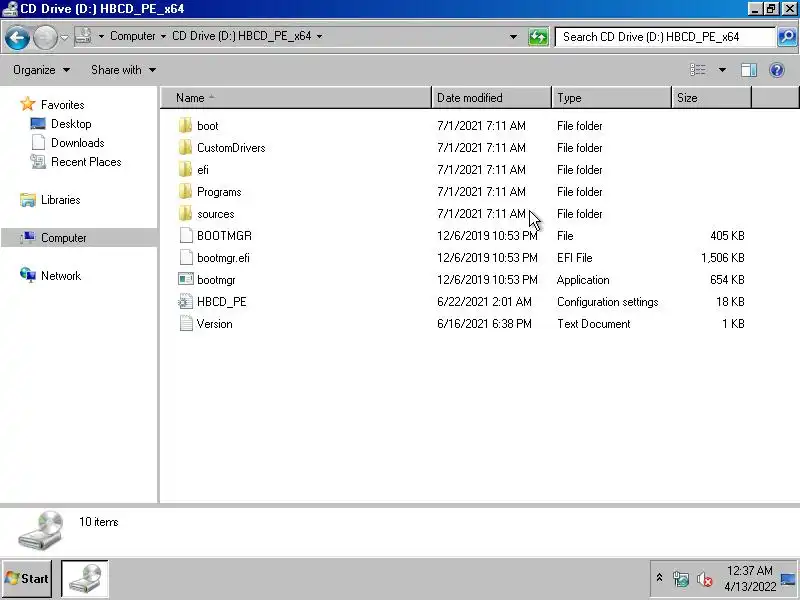Sort by Date modified column header
This screenshot has width=800, height=600.
pos(491,97)
